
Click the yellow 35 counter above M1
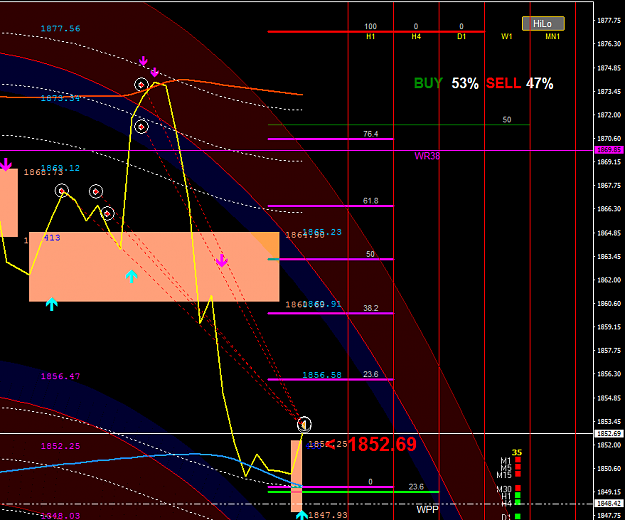point(517,452)
